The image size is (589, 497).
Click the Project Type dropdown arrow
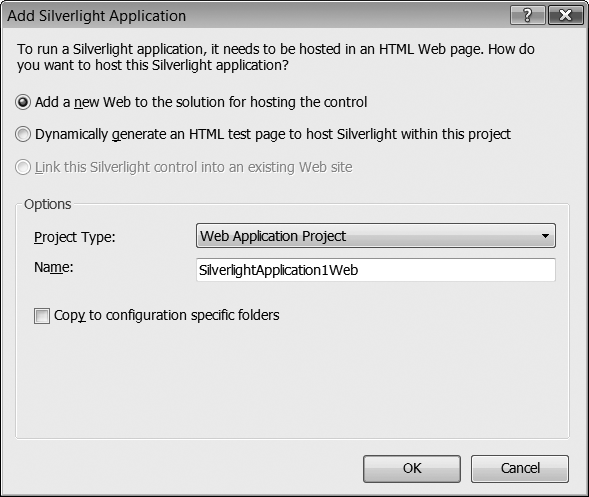pos(545,236)
